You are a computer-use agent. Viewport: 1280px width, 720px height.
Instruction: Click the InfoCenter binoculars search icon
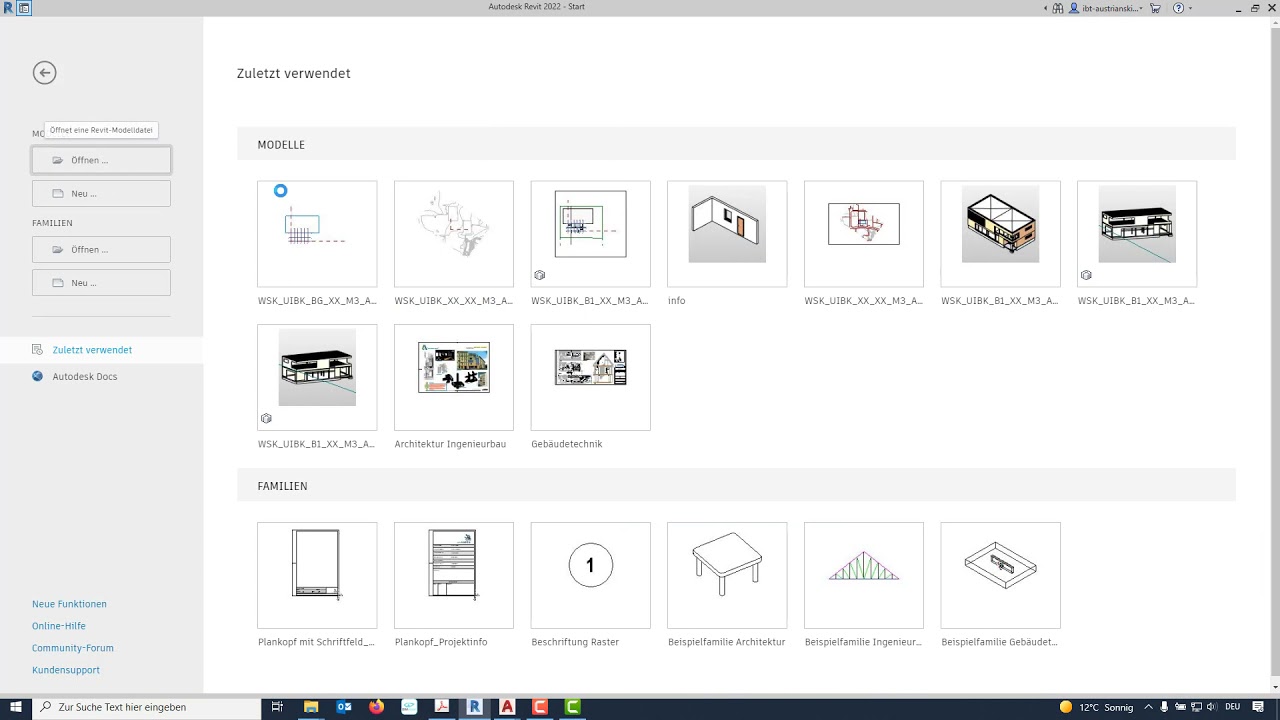[1058, 8]
